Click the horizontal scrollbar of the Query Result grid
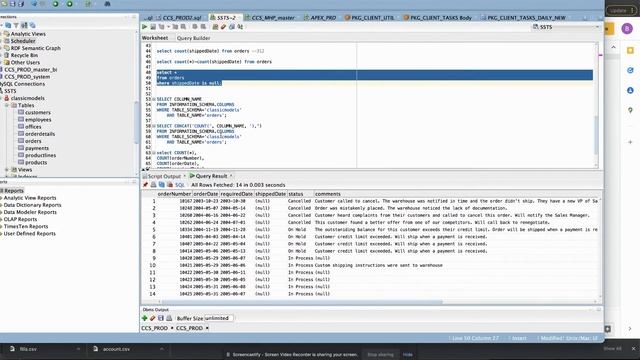The image size is (640, 360). point(301,302)
